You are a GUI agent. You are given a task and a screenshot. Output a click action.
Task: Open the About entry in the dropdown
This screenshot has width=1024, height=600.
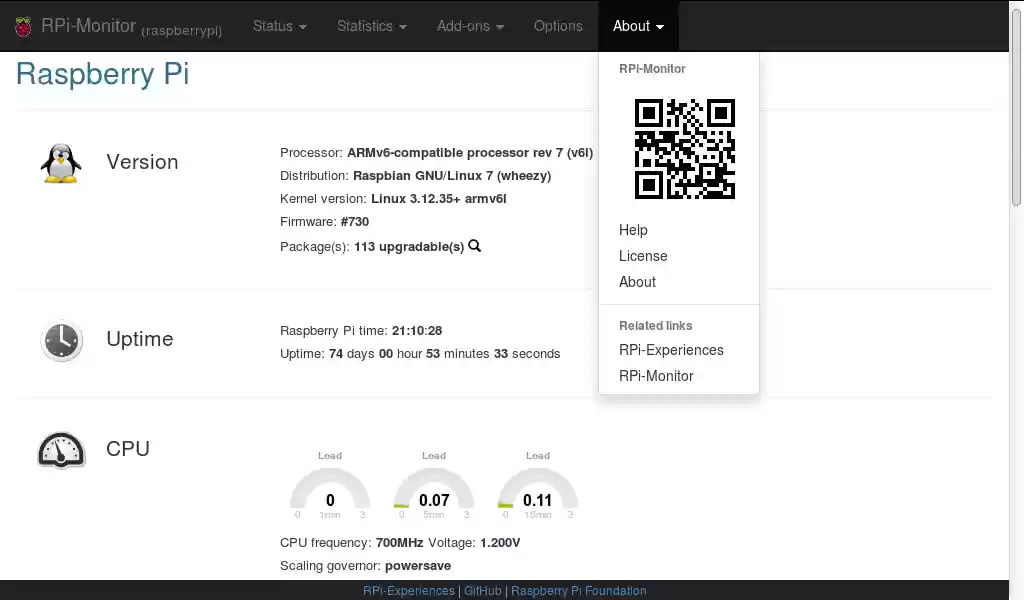coord(637,282)
